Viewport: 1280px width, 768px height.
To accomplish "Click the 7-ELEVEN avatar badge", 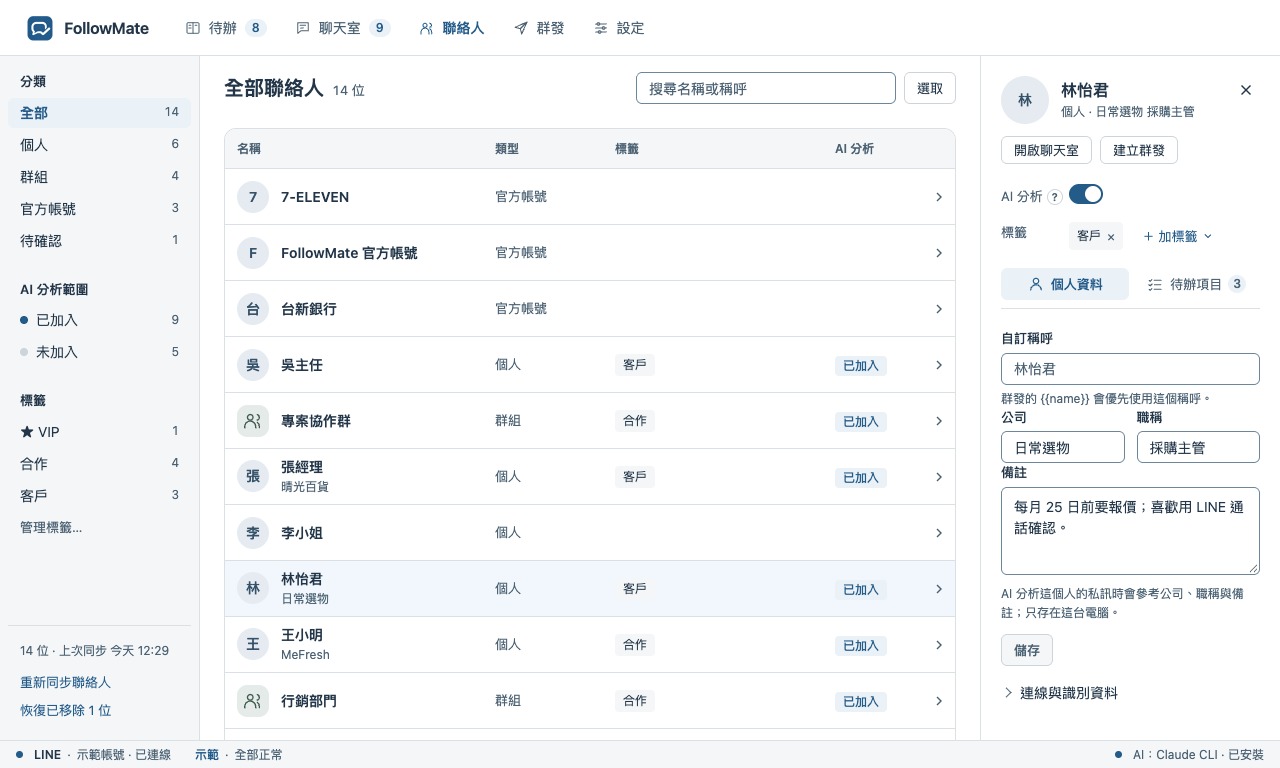I will point(253,197).
